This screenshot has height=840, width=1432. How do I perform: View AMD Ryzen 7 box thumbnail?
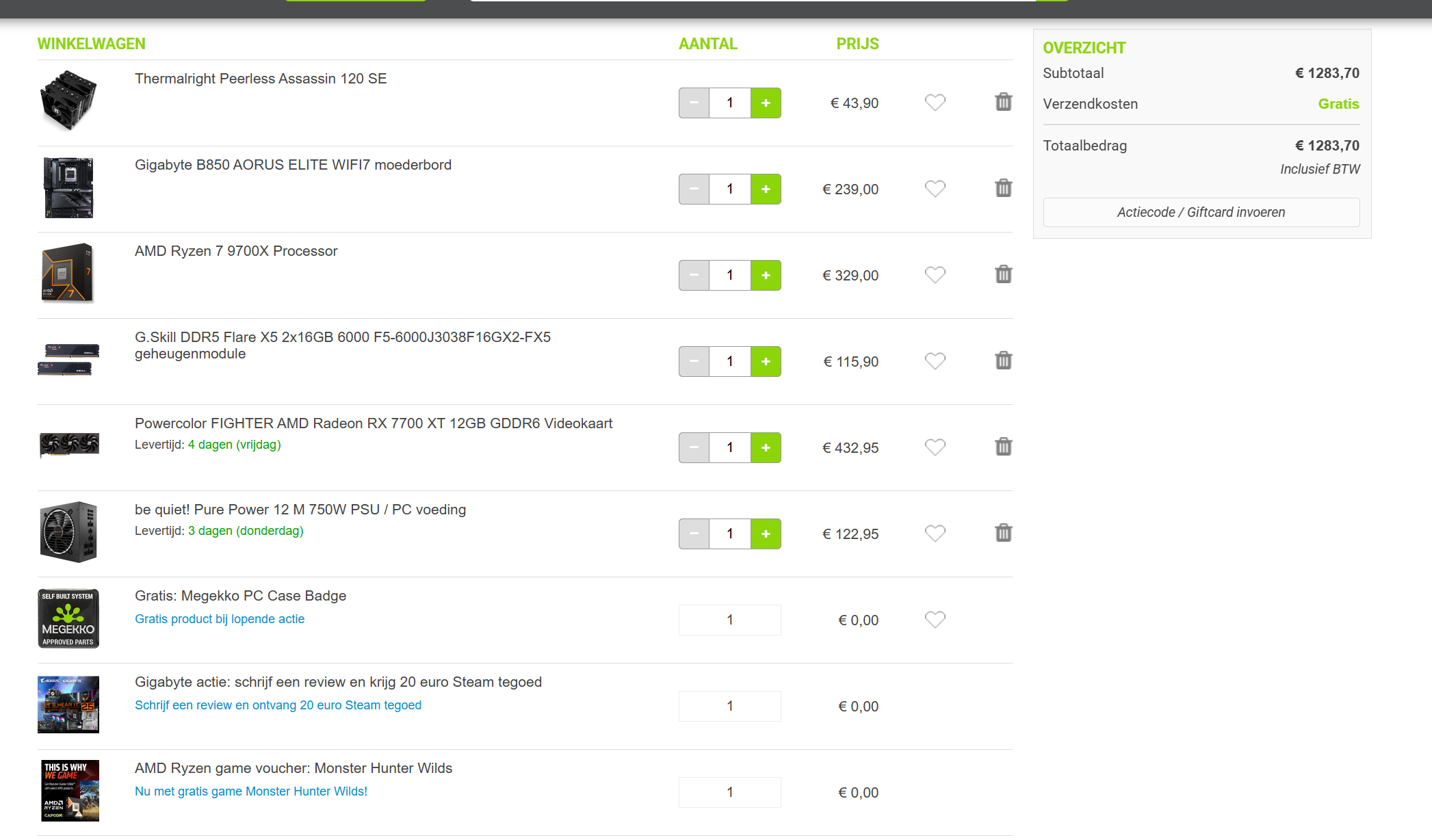click(x=68, y=273)
